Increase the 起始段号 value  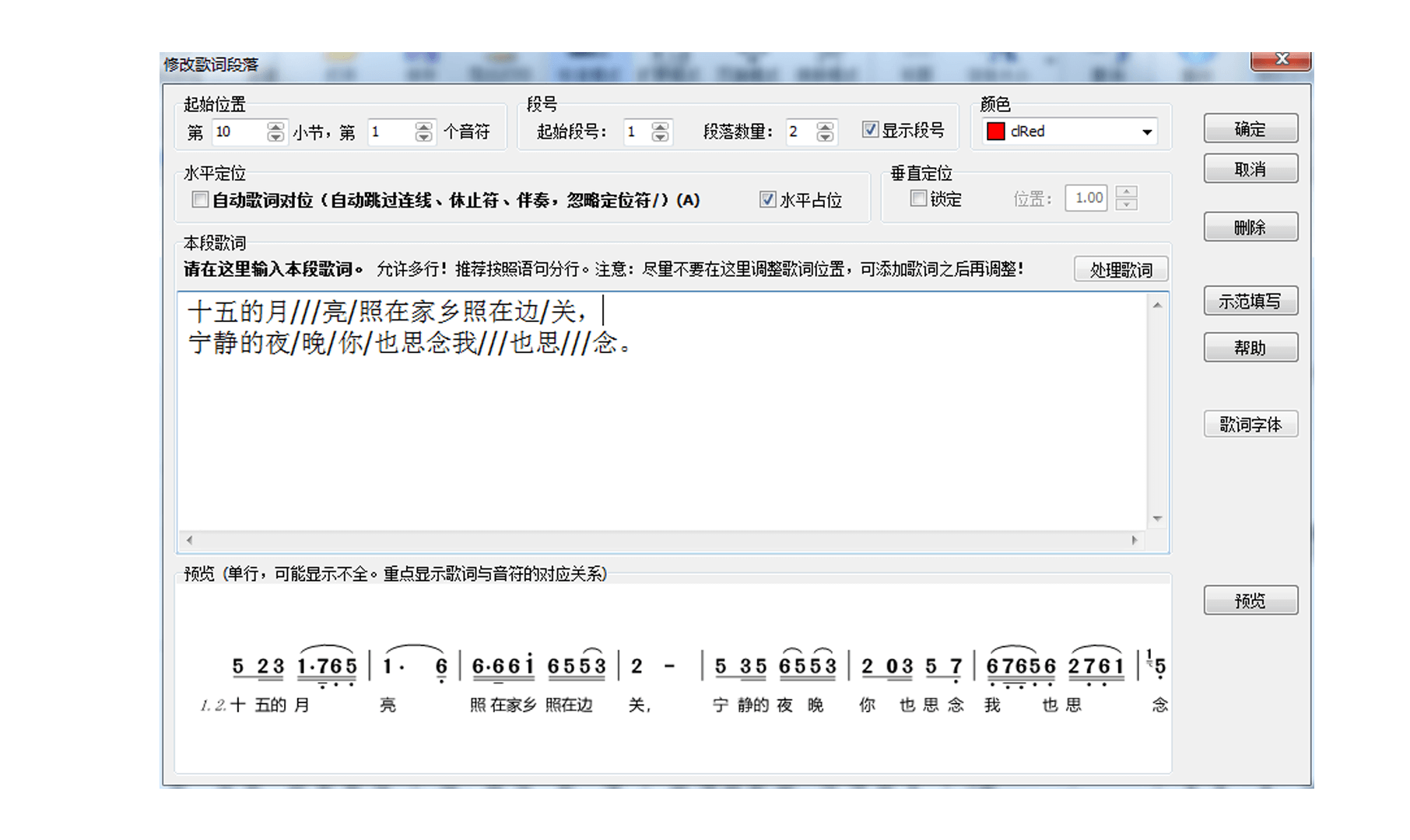point(660,127)
